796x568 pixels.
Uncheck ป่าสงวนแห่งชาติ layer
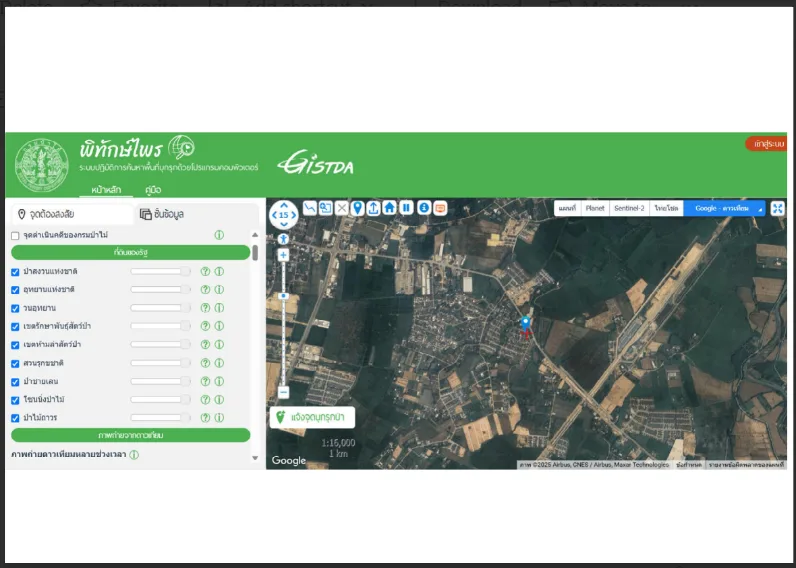tap(15, 272)
